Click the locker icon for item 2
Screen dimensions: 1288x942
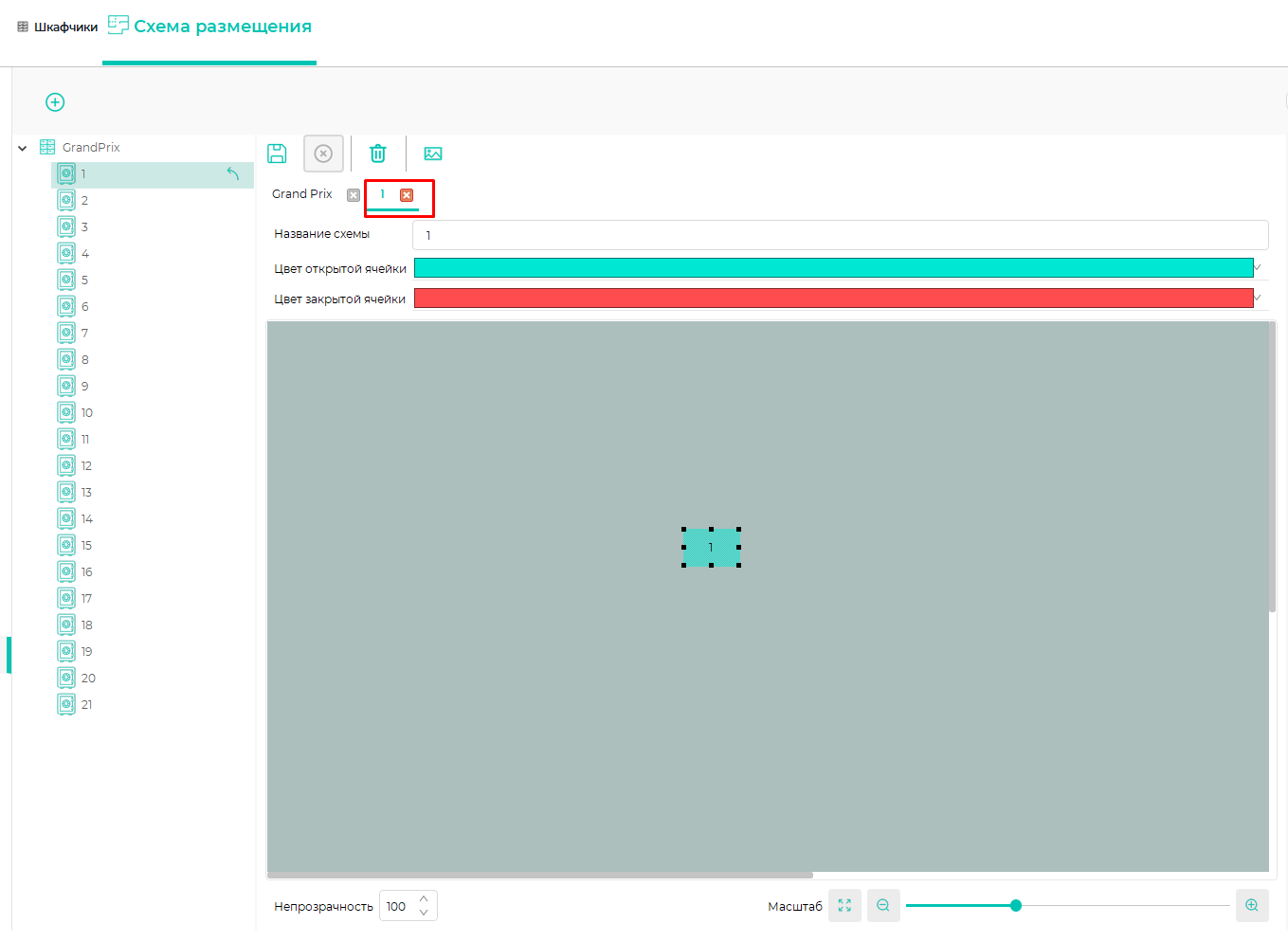(x=66, y=200)
